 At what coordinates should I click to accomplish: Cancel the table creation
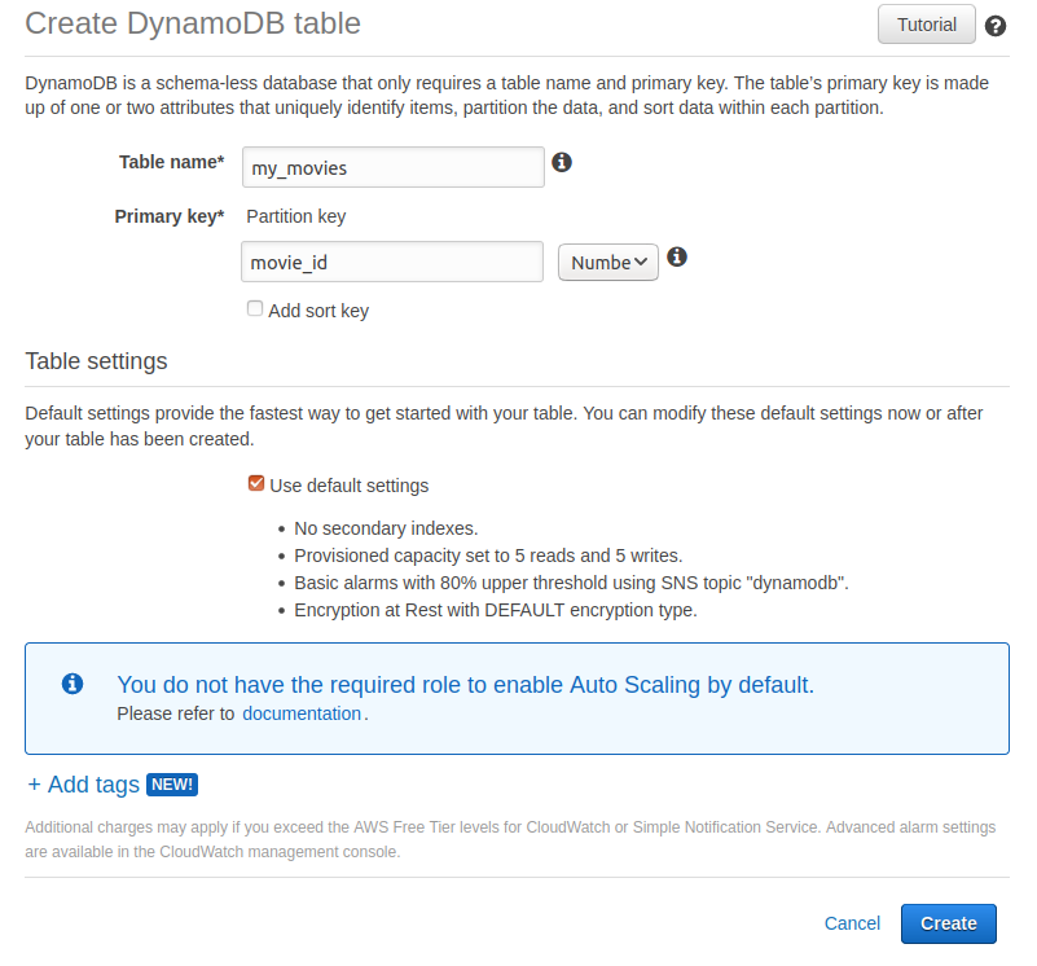click(x=851, y=923)
